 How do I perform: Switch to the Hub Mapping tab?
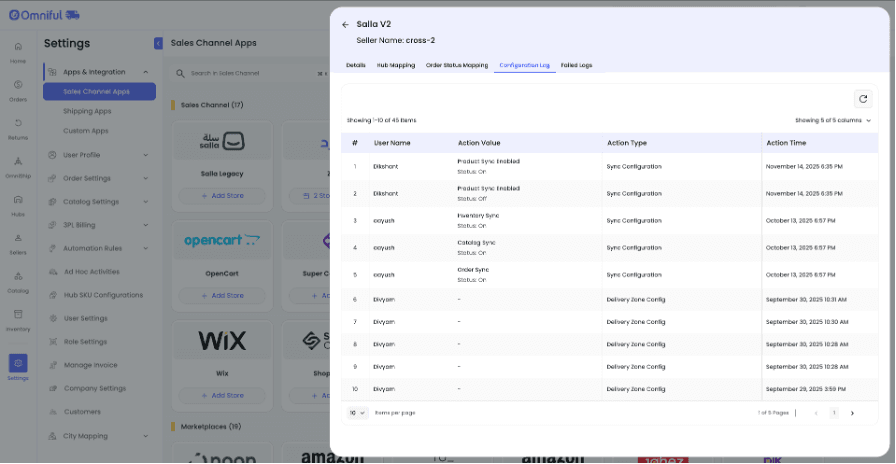(395, 65)
